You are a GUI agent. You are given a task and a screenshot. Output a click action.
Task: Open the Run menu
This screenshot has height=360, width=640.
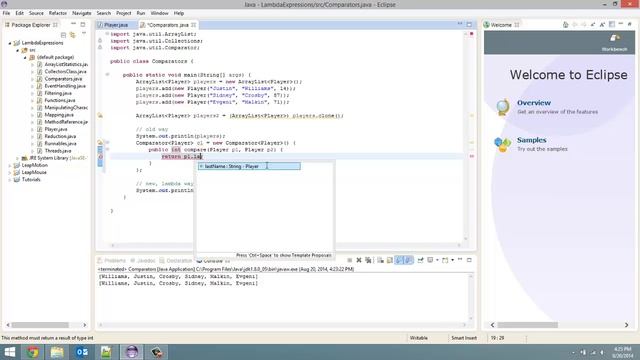point(141,13)
